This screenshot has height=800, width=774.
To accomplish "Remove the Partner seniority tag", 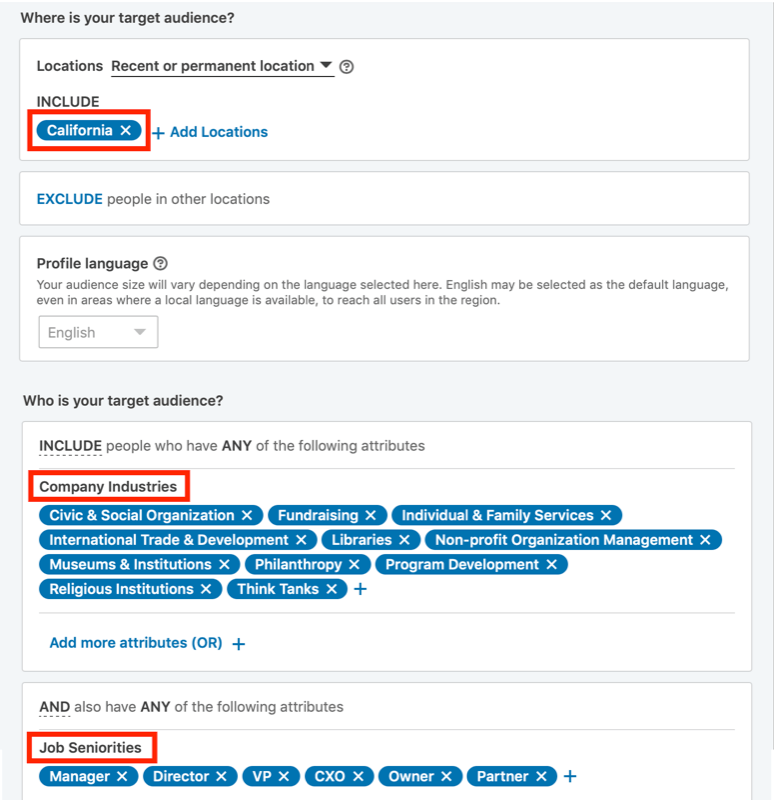I will click(x=541, y=777).
